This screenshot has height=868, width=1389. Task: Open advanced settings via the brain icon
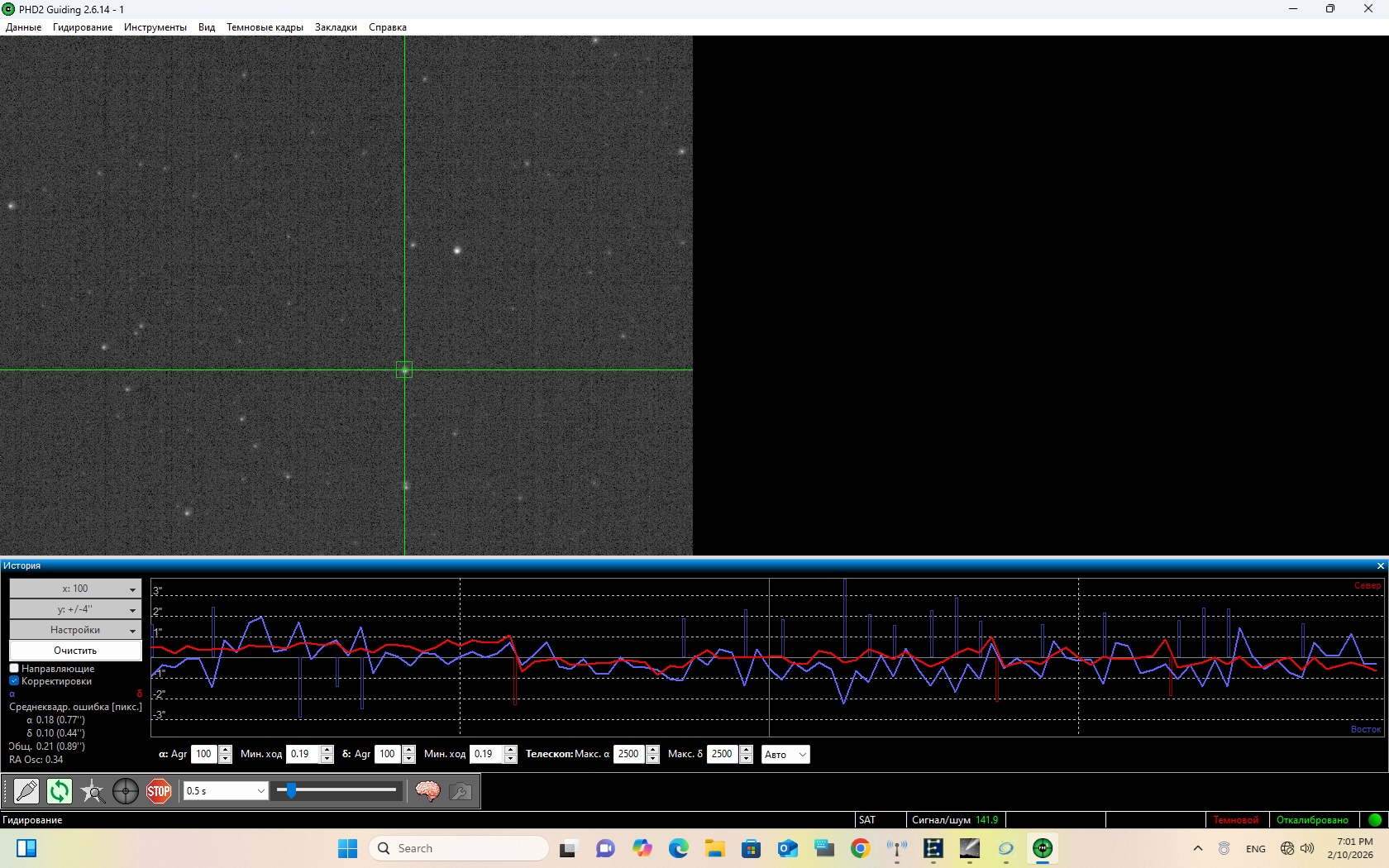427,791
